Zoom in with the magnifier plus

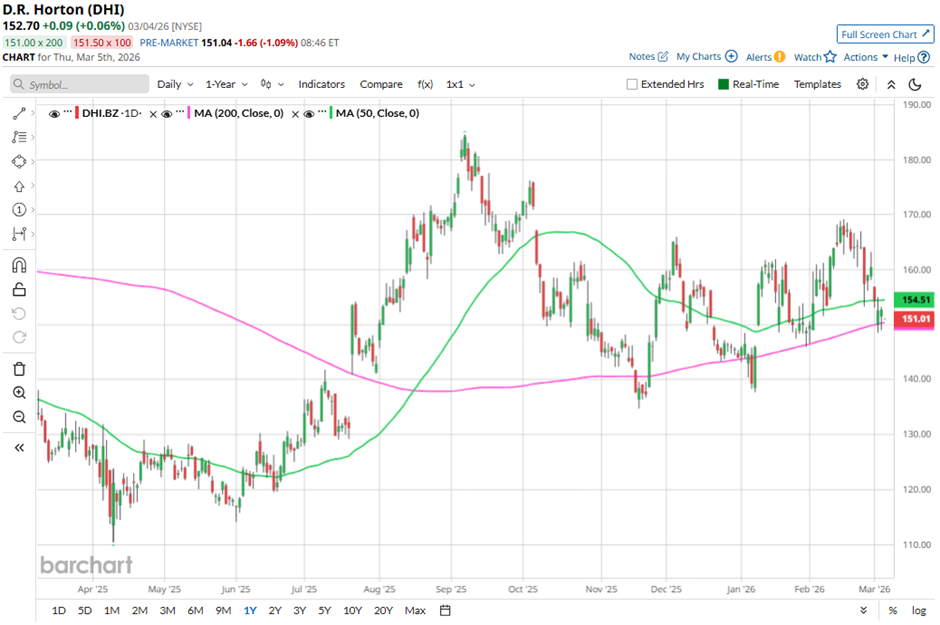(19, 392)
